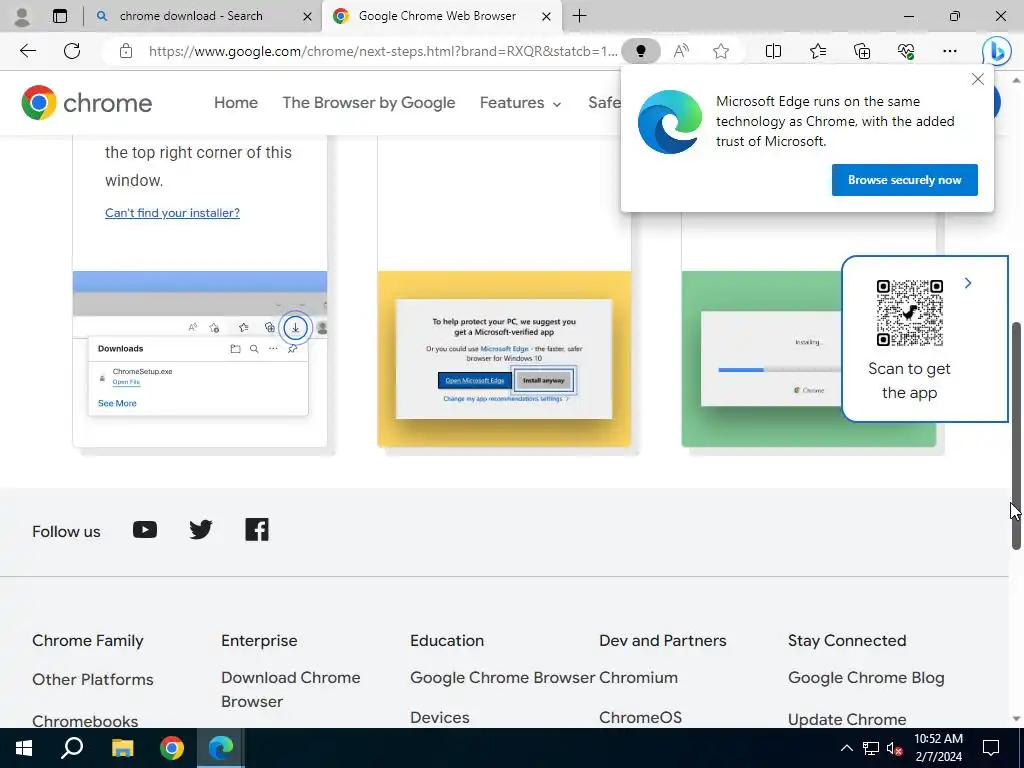This screenshot has width=1024, height=768.
Task: Open ChromeOS footer link
Action: click(x=640, y=718)
